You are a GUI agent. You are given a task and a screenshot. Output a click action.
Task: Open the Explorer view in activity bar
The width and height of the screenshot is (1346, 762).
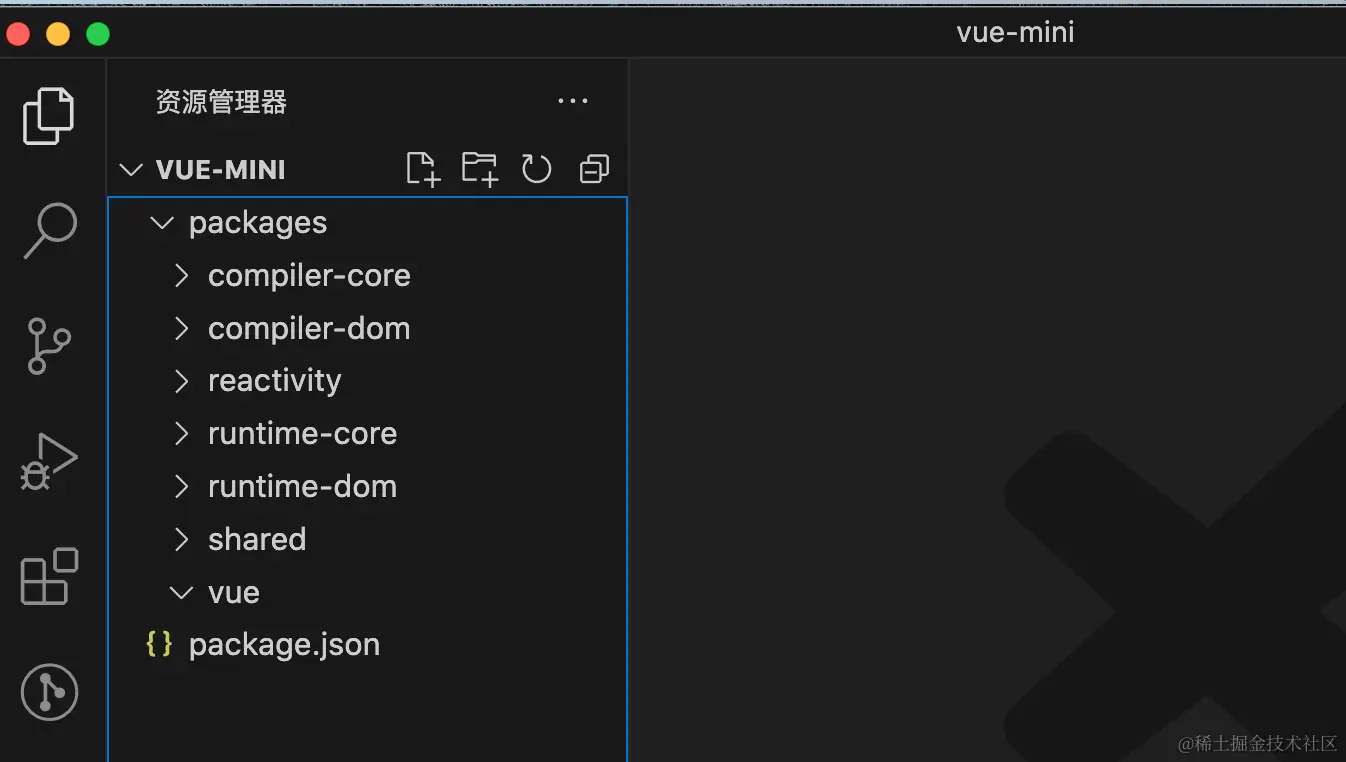pyautogui.click(x=49, y=116)
